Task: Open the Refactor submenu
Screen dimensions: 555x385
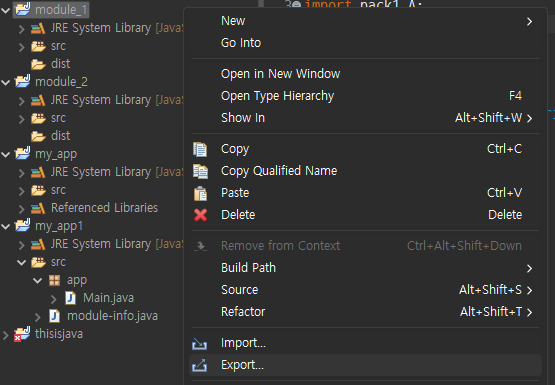Action: click(365, 312)
